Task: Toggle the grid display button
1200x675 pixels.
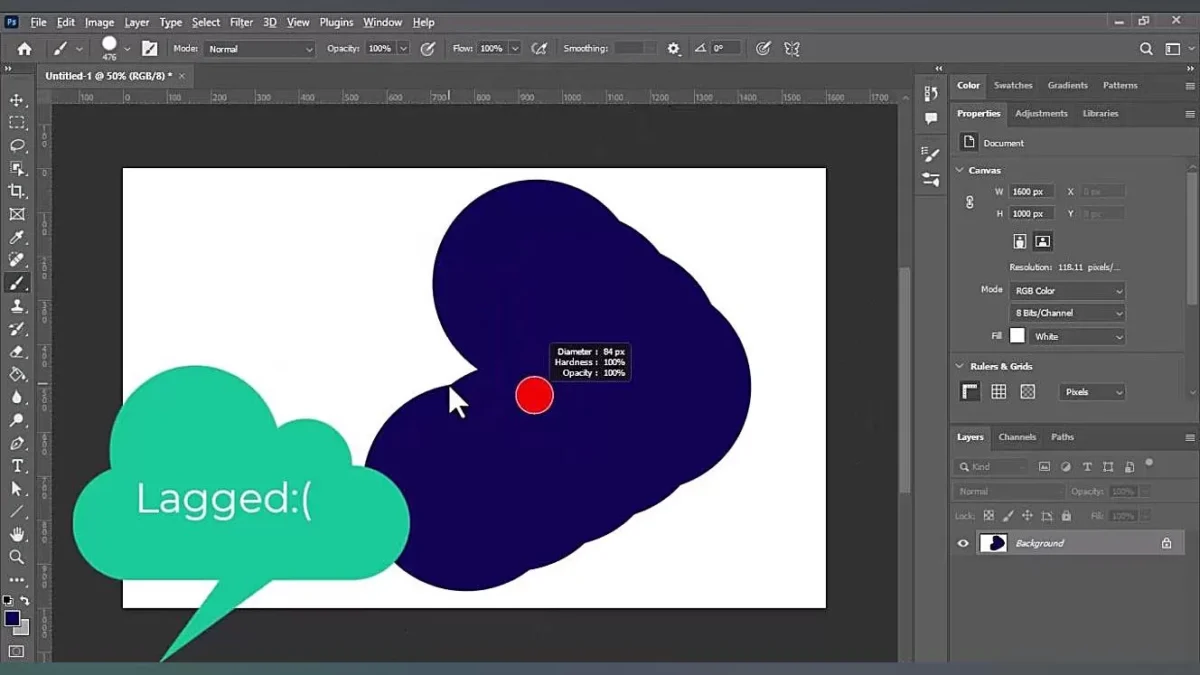Action: pos(998,392)
